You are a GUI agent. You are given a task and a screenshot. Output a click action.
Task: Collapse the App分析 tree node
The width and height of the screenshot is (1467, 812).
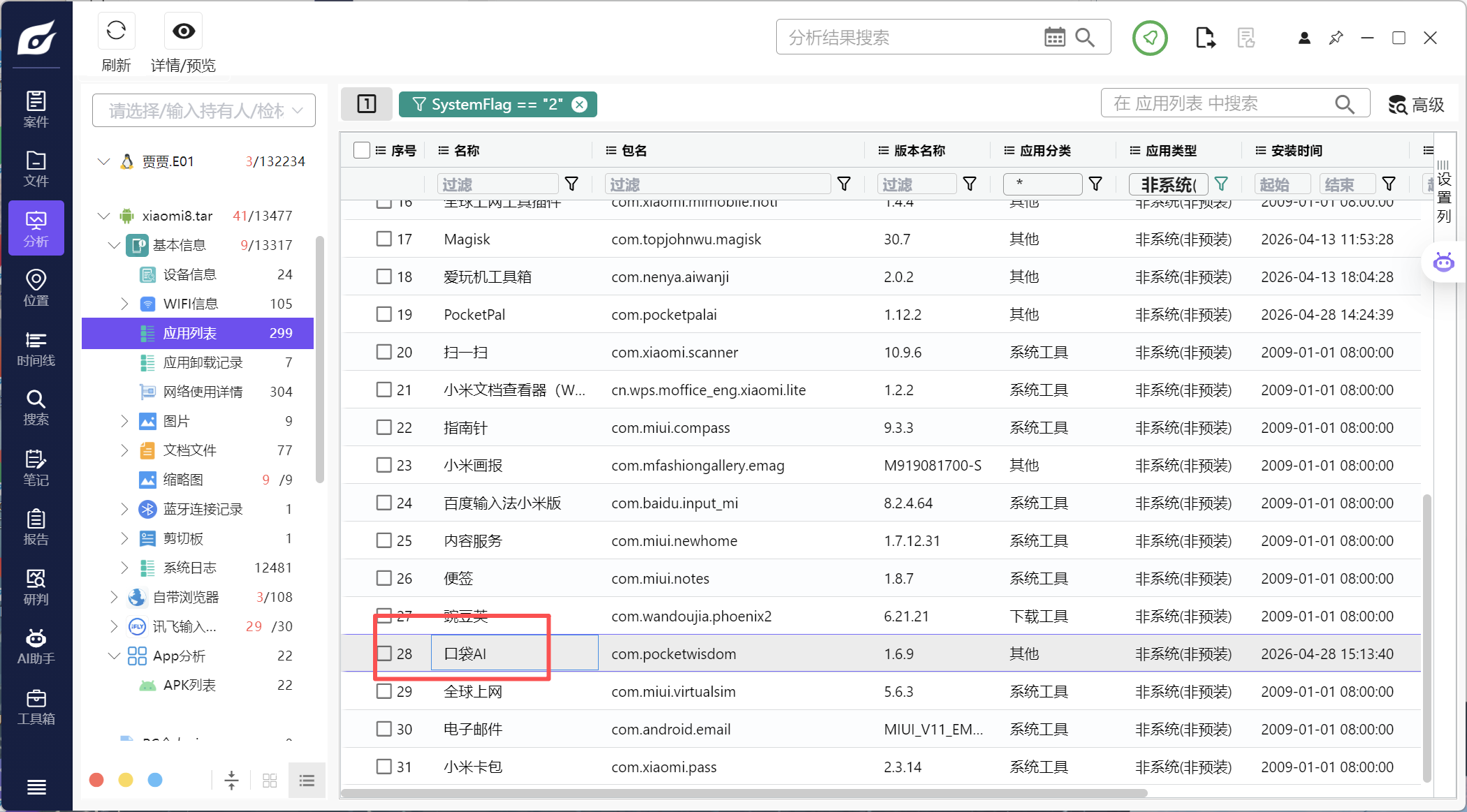coord(114,656)
